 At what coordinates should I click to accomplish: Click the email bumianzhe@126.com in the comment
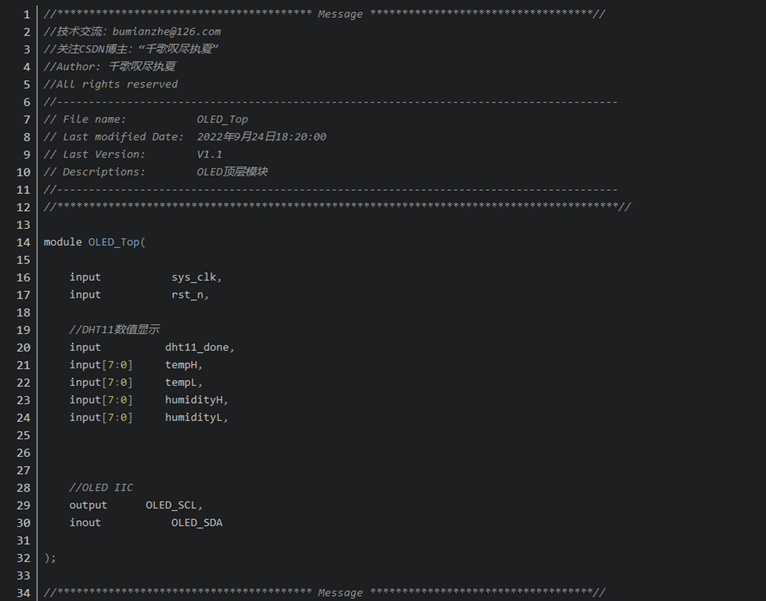166,32
